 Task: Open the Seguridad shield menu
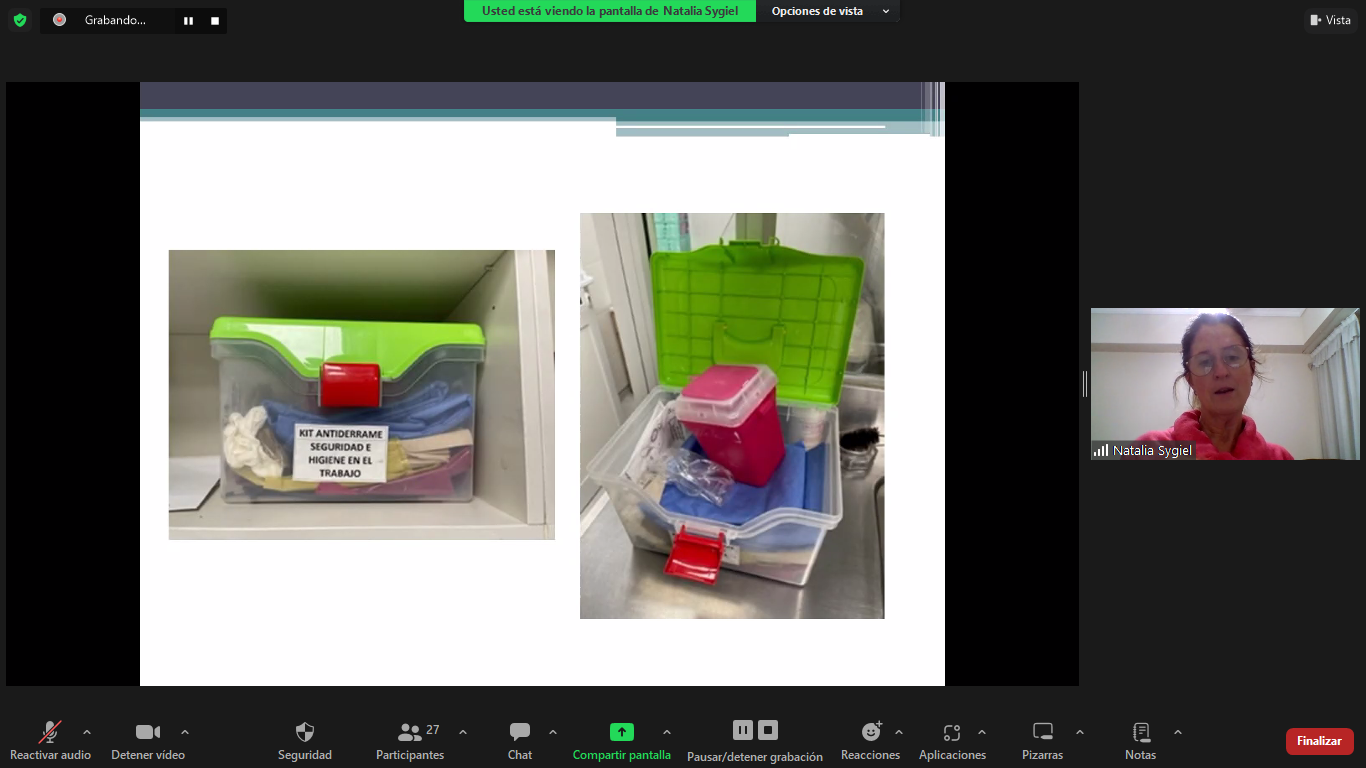click(x=305, y=740)
